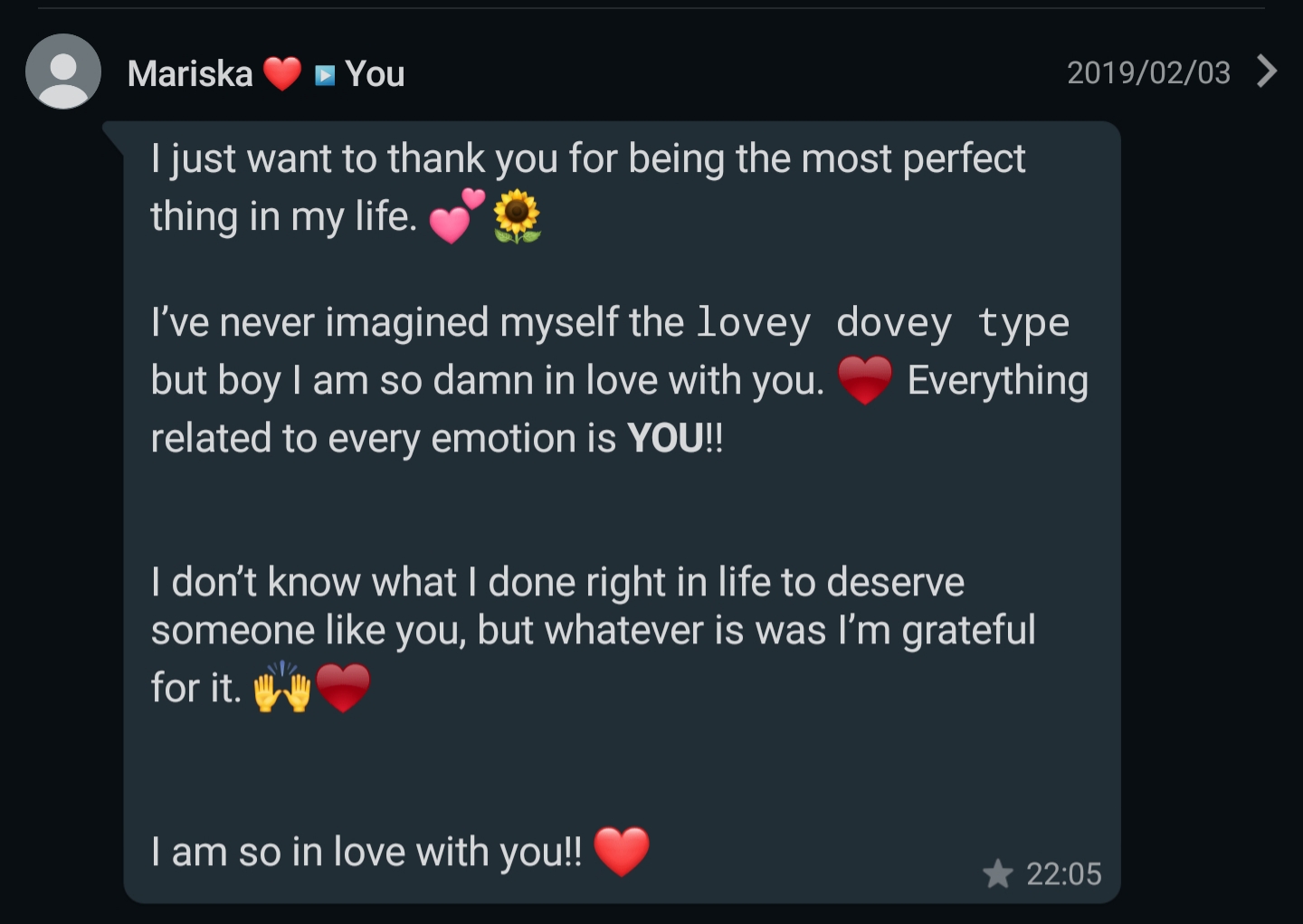Click the blue arrow icon before You

pos(325,74)
